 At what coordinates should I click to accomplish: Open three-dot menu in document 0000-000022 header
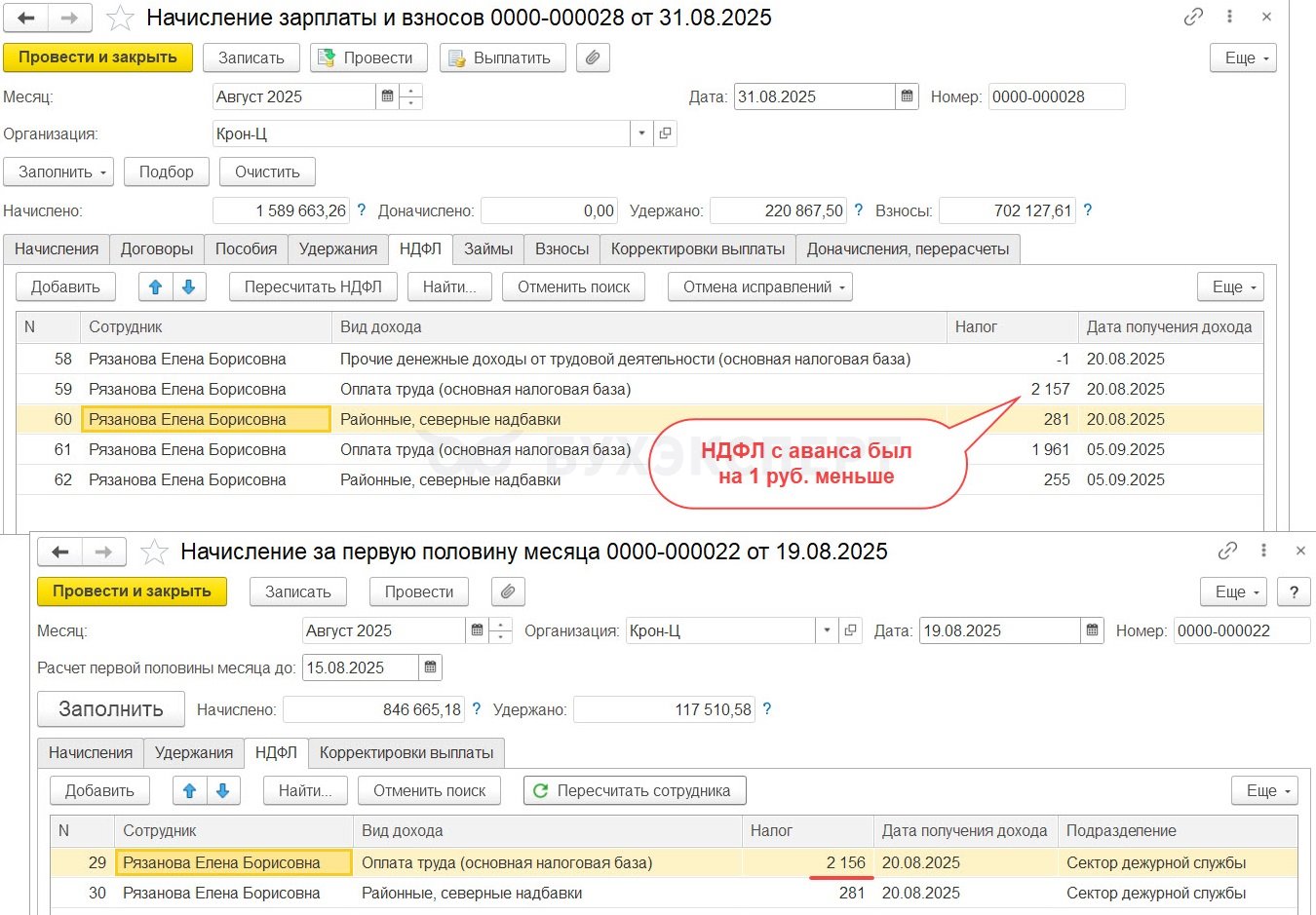1264,551
